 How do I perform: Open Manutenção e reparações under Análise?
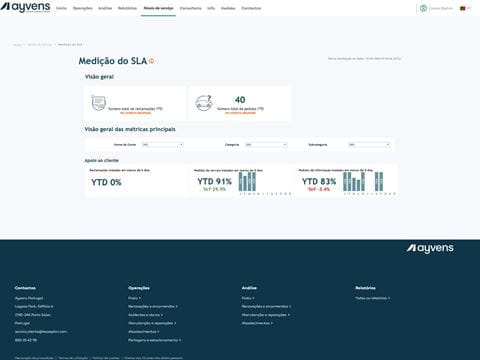[266, 315]
